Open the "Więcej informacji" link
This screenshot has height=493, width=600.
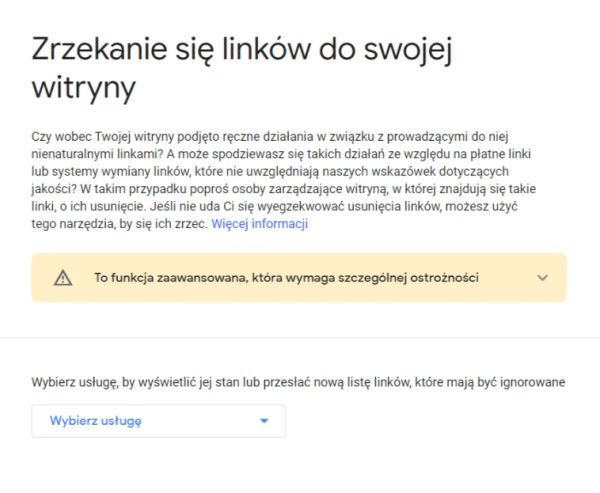tap(259, 224)
